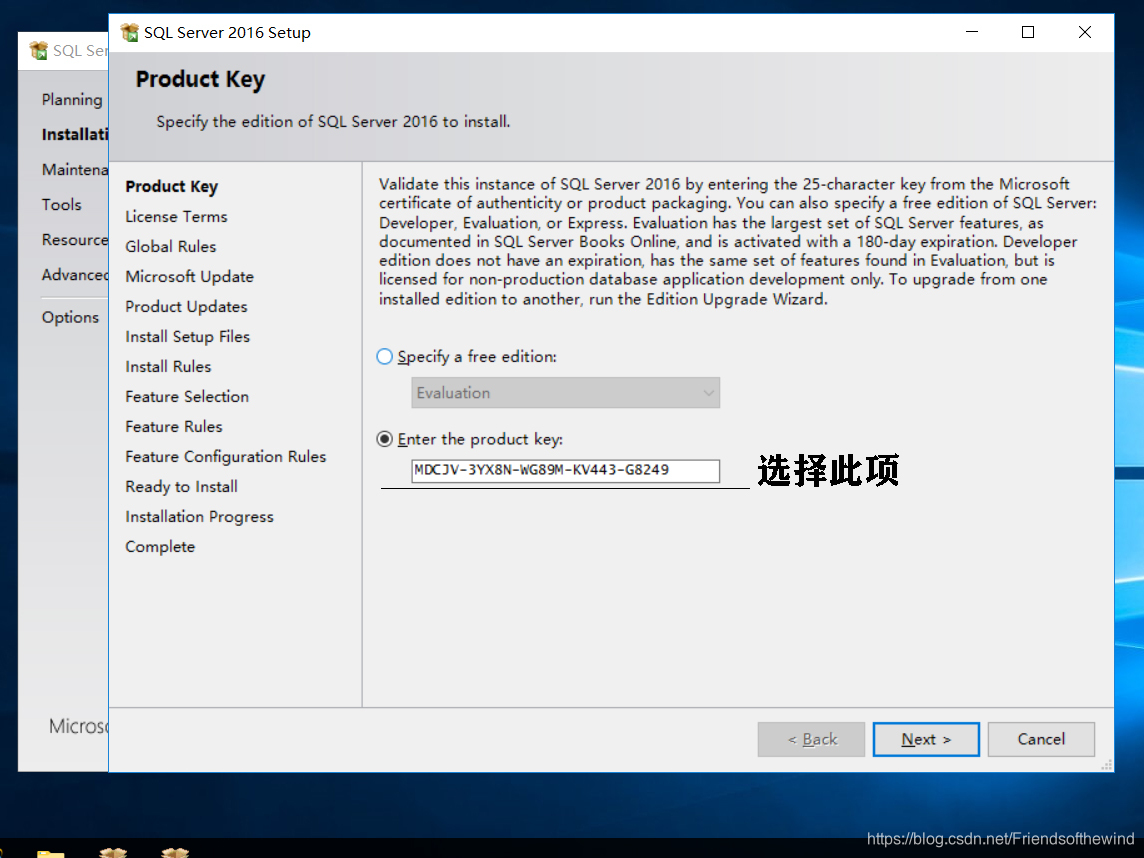Viewport: 1144px width, 858px height.
Task: Click the SQL Server Installation Center window icon
Action: tap(38, 50)
